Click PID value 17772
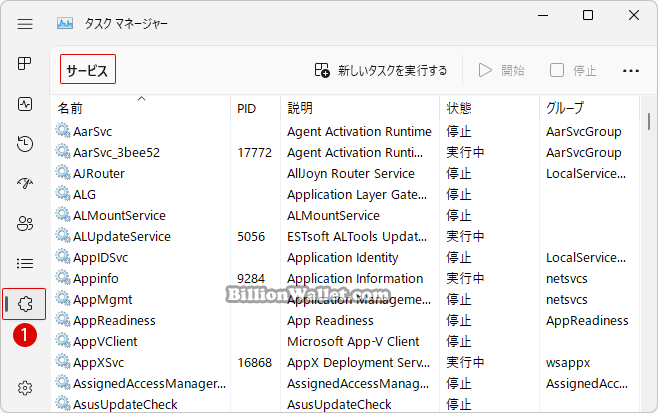 point(254,152)
